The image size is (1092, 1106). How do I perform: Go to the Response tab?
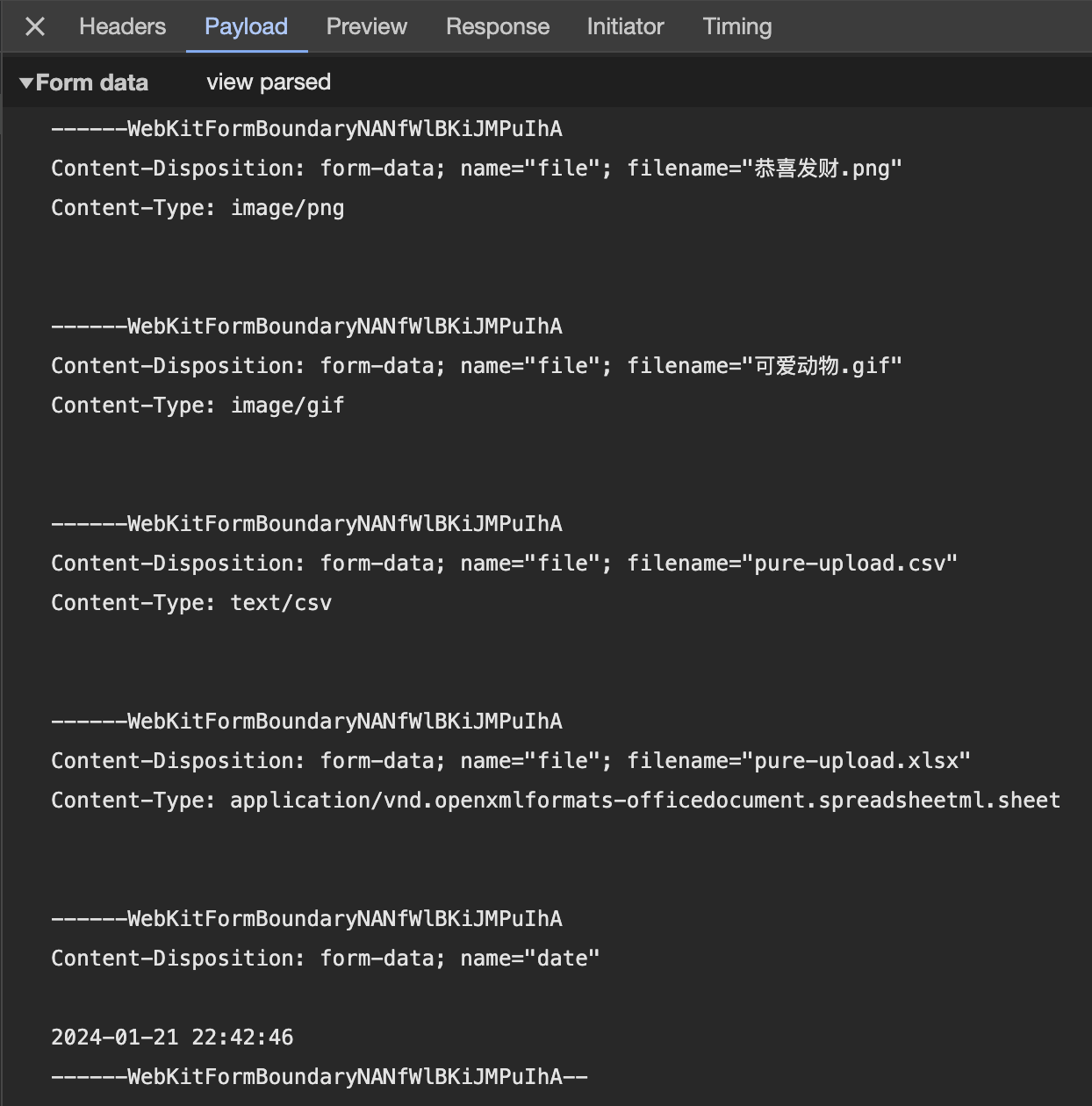tap(497, 27)
